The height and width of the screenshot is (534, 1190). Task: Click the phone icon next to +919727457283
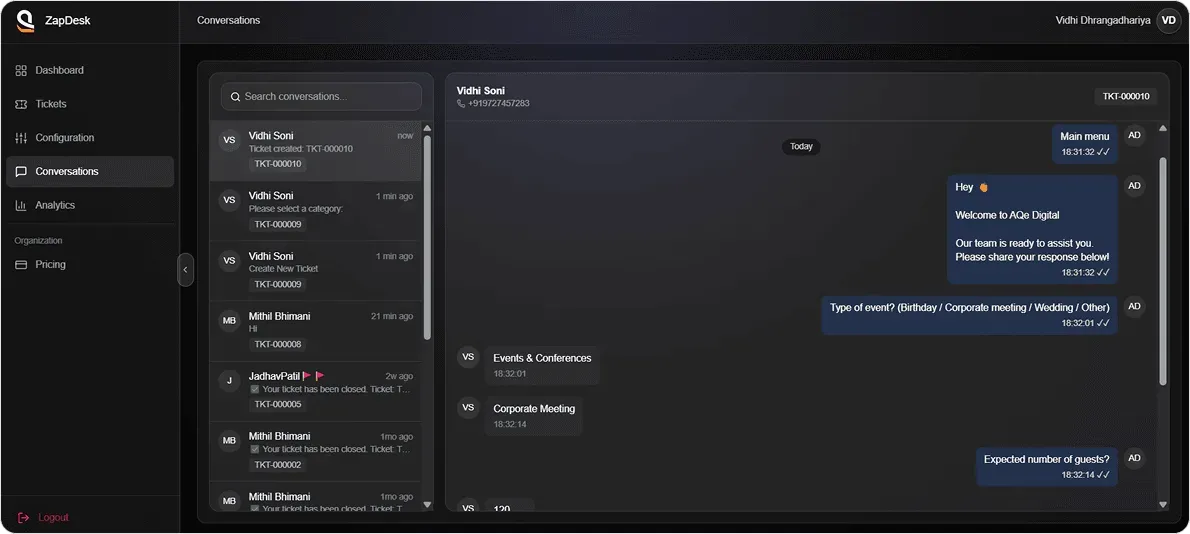(x=461, y=103)
